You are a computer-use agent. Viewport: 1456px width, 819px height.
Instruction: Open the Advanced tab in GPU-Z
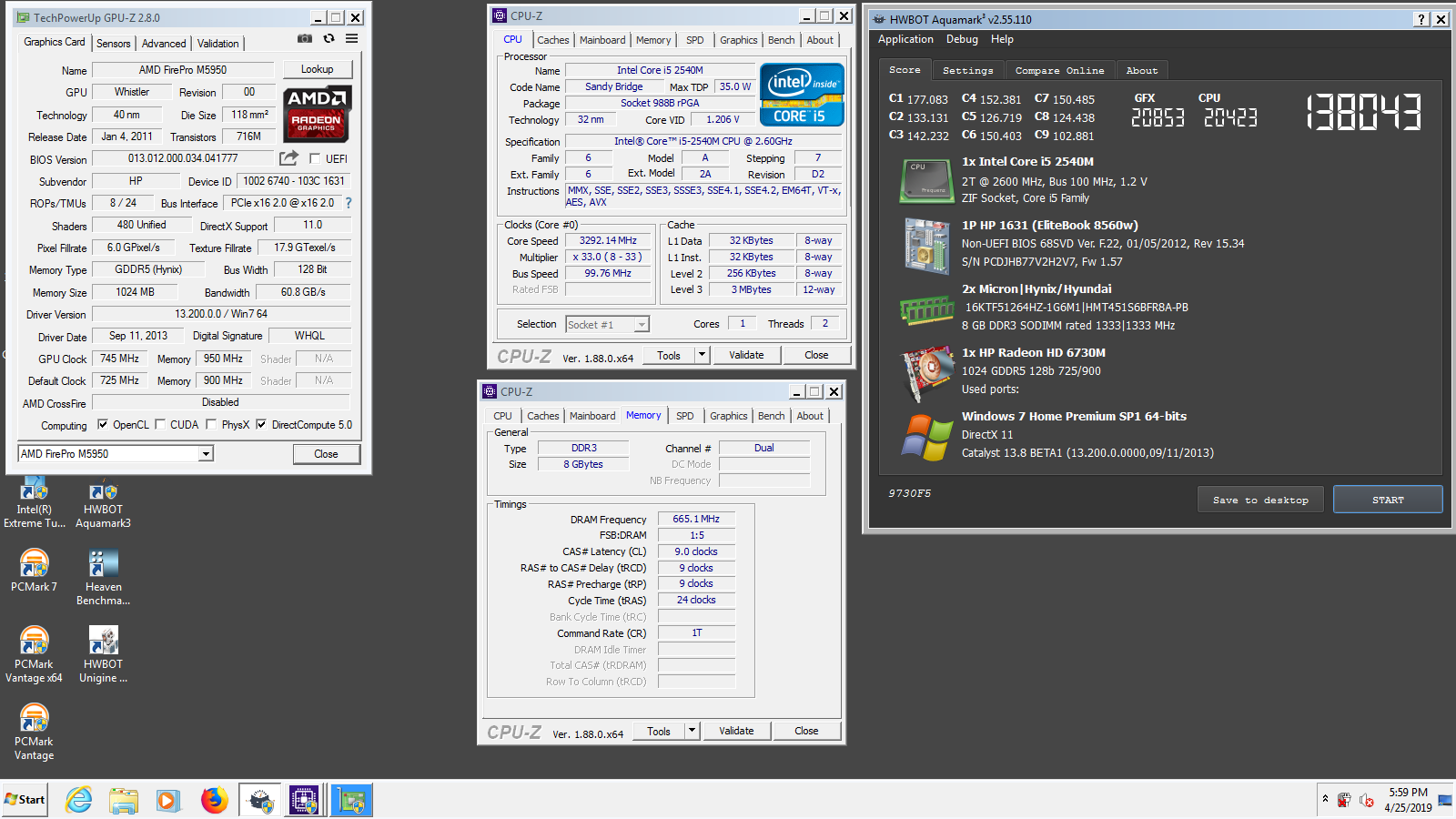(164, 43)
